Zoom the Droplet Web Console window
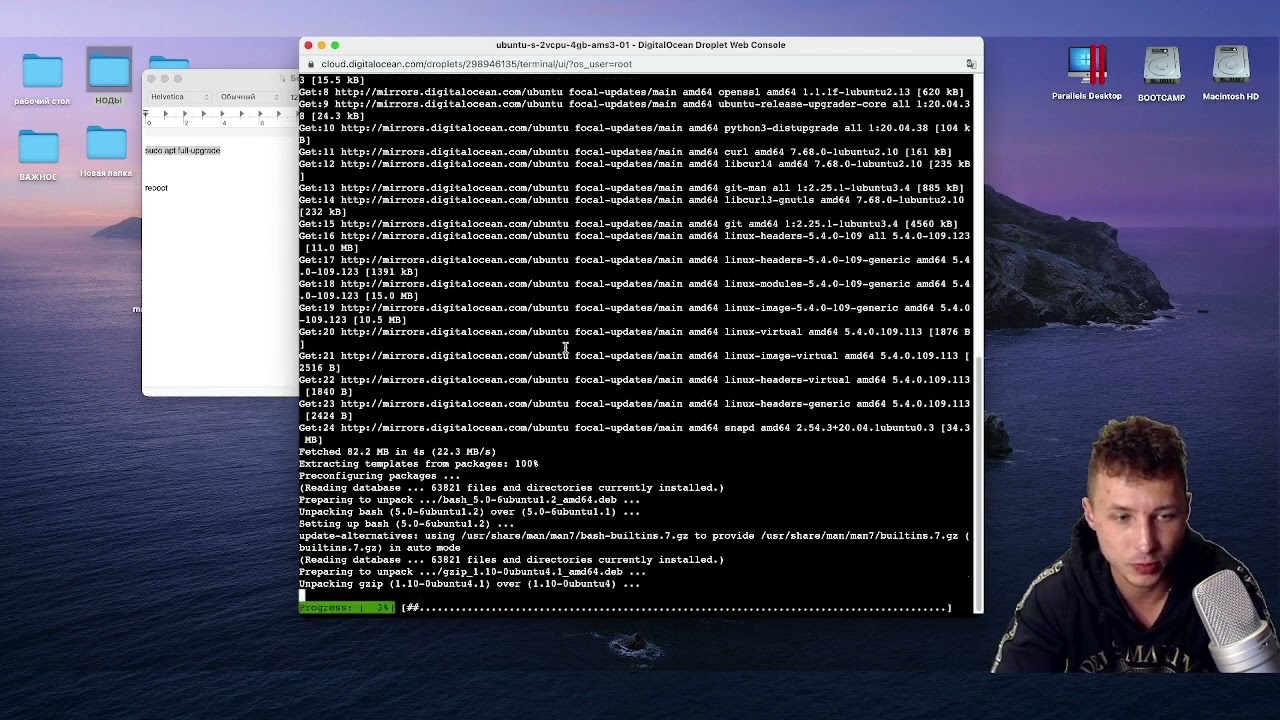The height and width of the screenshot is (720, 1280). [x=335, y=45]
